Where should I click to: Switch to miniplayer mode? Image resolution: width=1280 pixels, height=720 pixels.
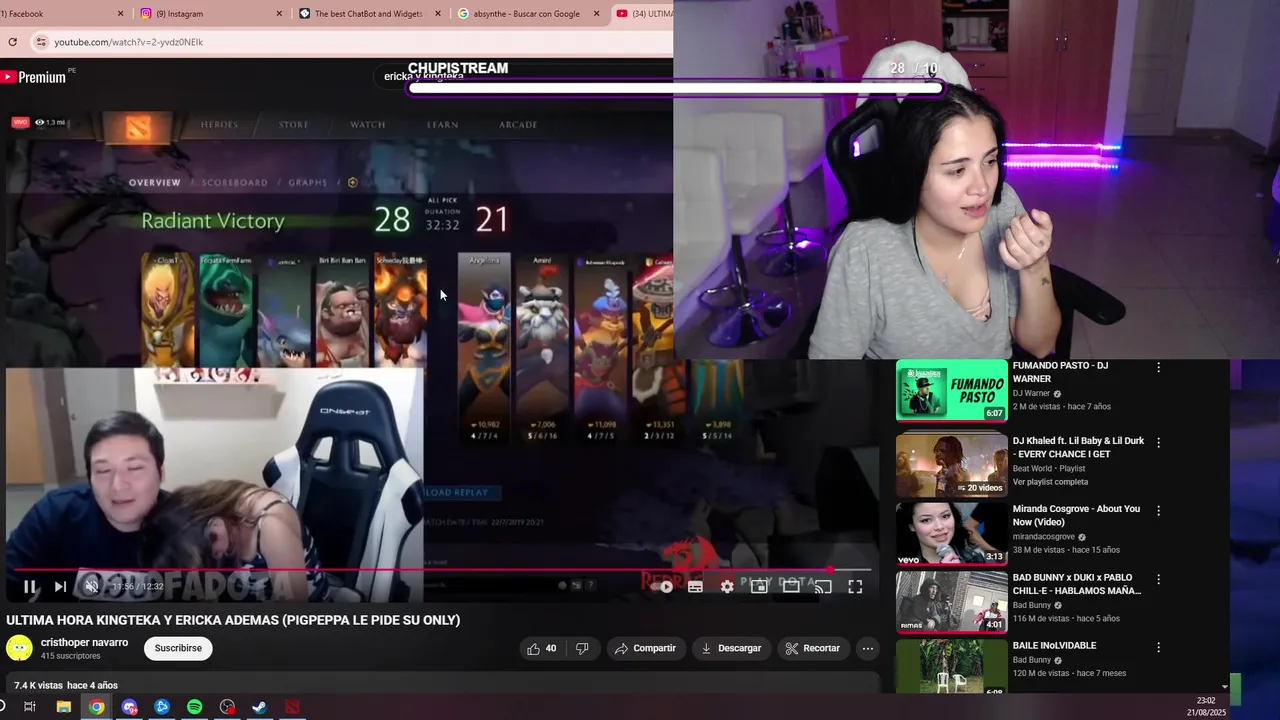(x=759, y=587)
